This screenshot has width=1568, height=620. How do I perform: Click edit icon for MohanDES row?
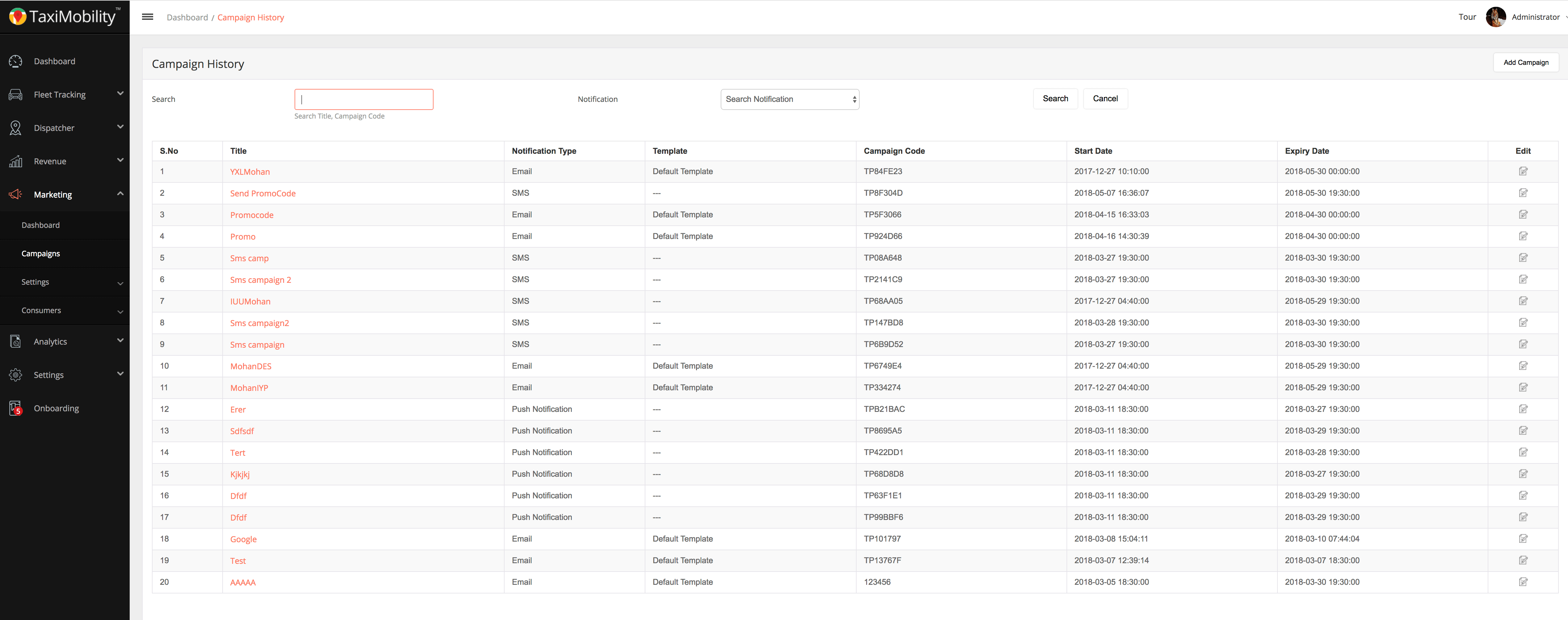[1523, 366]
